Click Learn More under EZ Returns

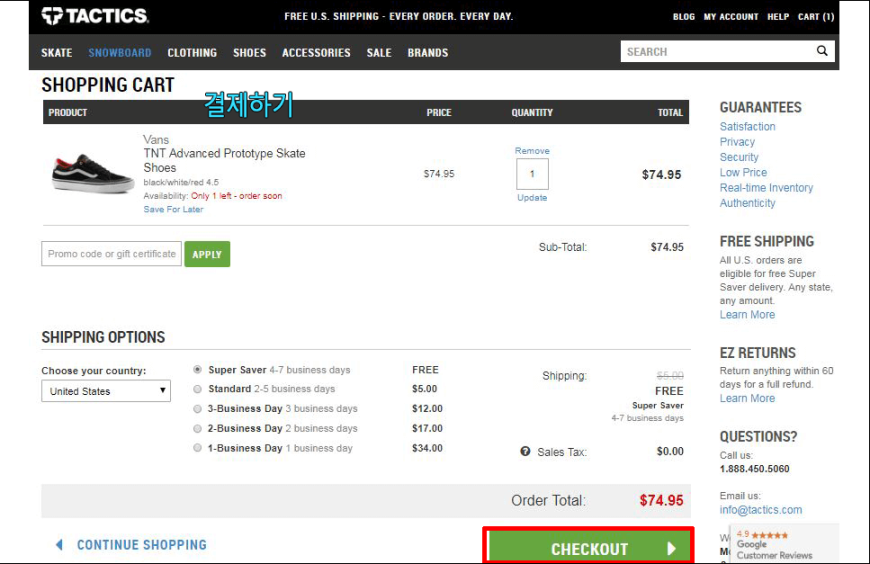(747, 399)
